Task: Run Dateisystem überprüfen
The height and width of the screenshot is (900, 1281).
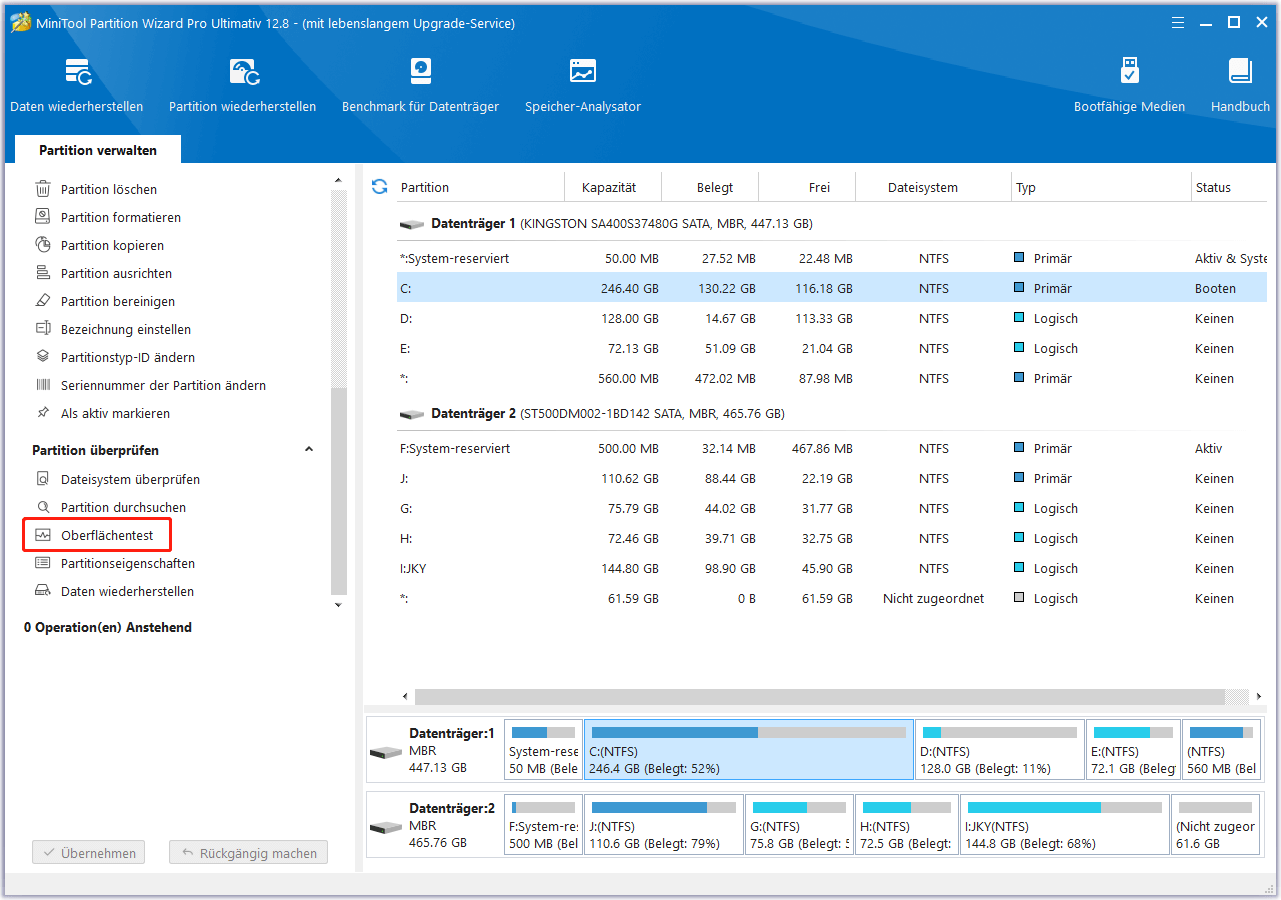Action: pyautogui.click(x=130, y=479)
